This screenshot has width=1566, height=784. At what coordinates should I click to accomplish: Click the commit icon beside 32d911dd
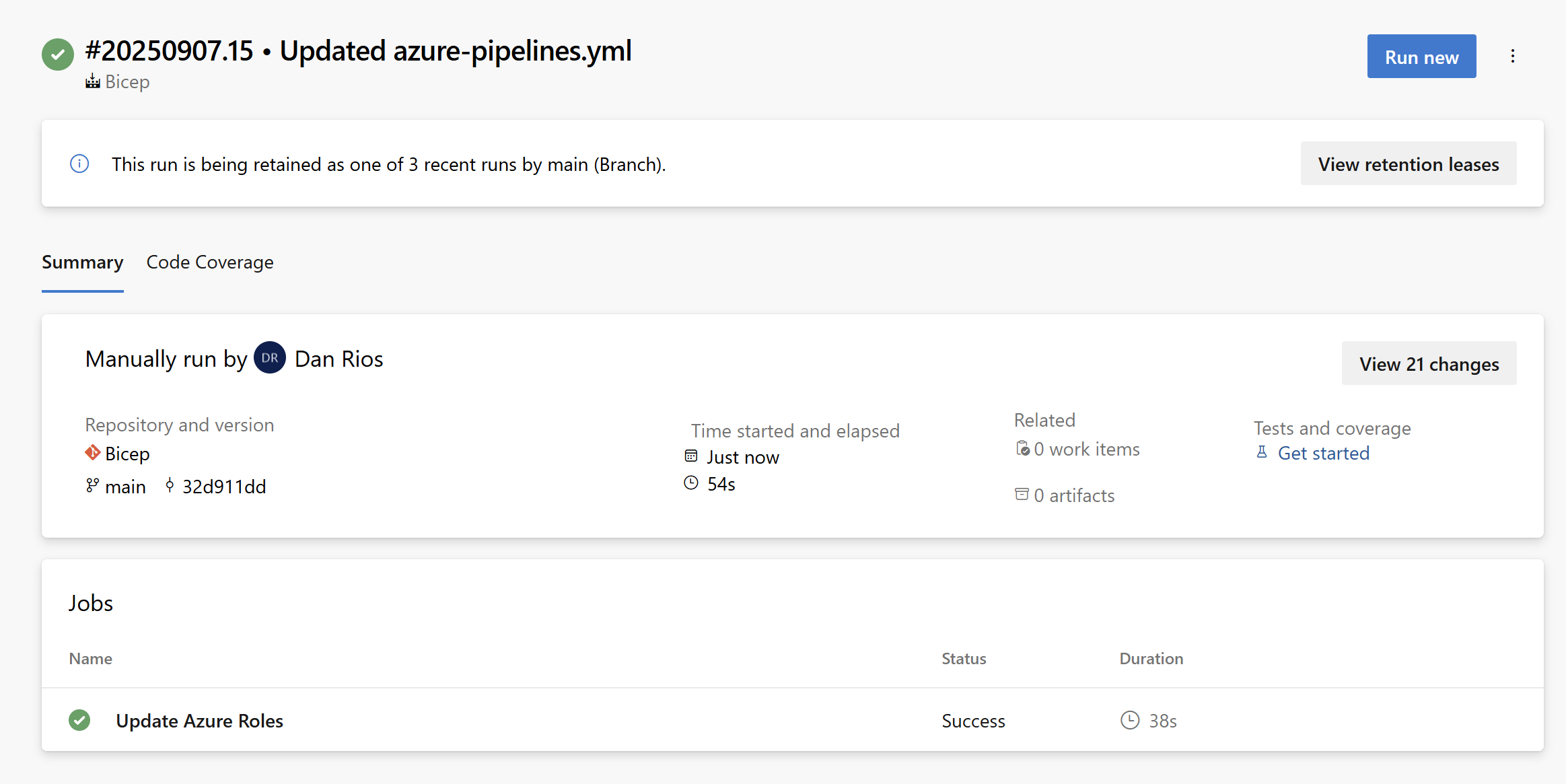point(170,485)
